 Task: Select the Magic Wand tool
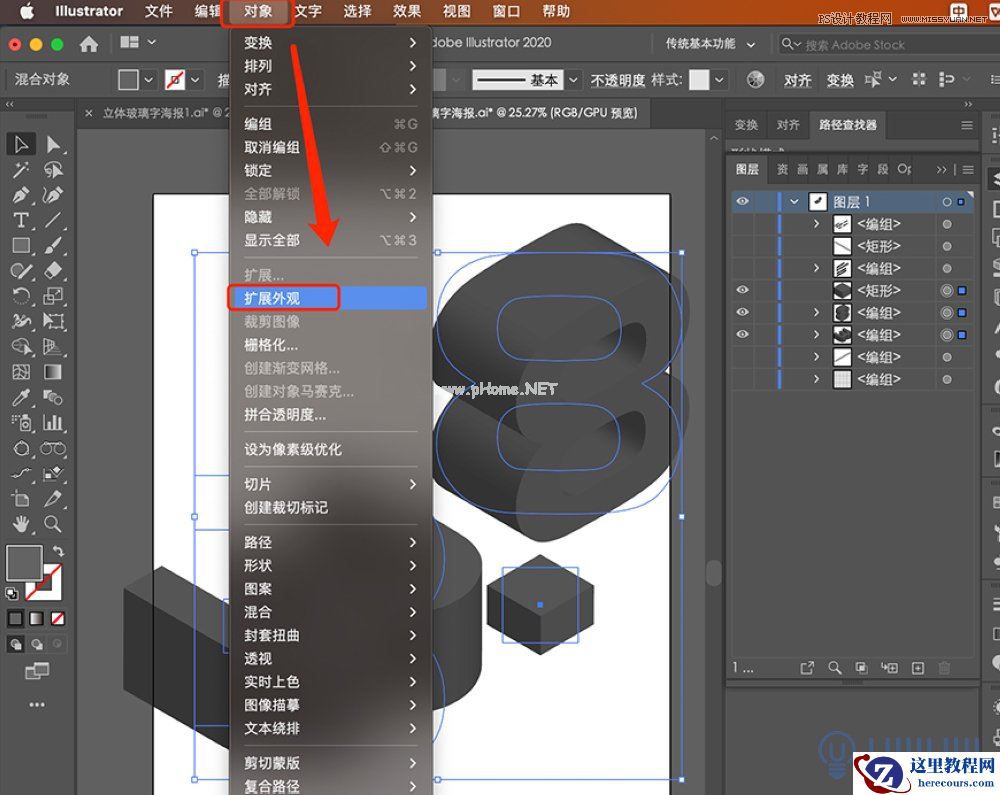[21, 170]
